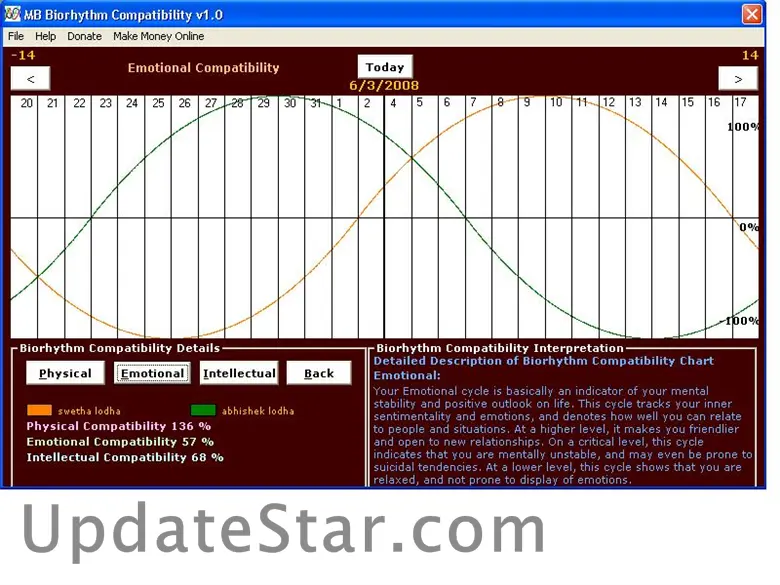
Task: Click the 0% axis label
Action: coord(749,227)
